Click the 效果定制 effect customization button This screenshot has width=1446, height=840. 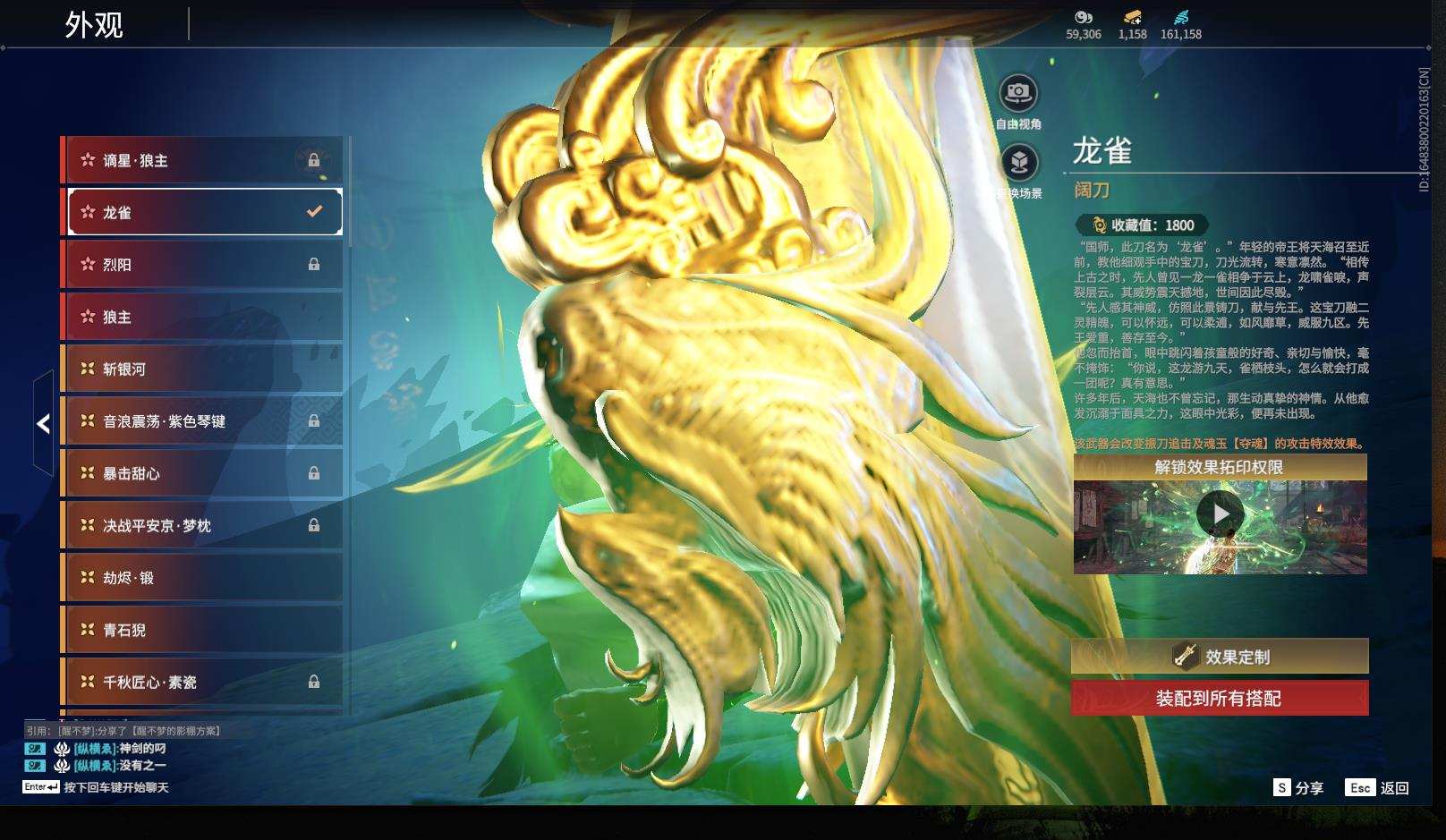(x=1220, y=657)
